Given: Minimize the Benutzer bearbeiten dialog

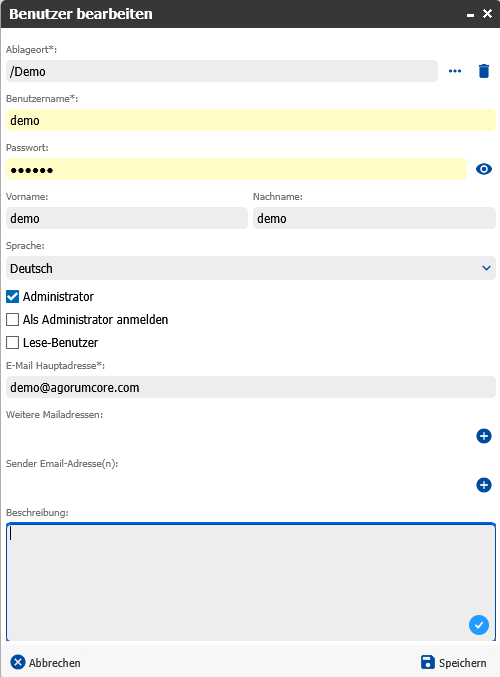Looking at the screenshot, I should (x=470, y=15).
